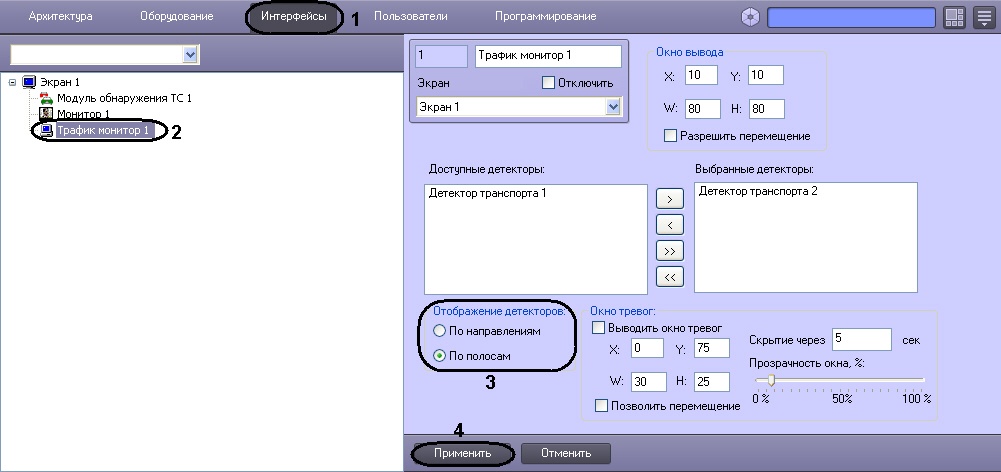Check Разрешить перемещение option
The height and width of the screenshot is (472, 1001).
click(670, 135)
